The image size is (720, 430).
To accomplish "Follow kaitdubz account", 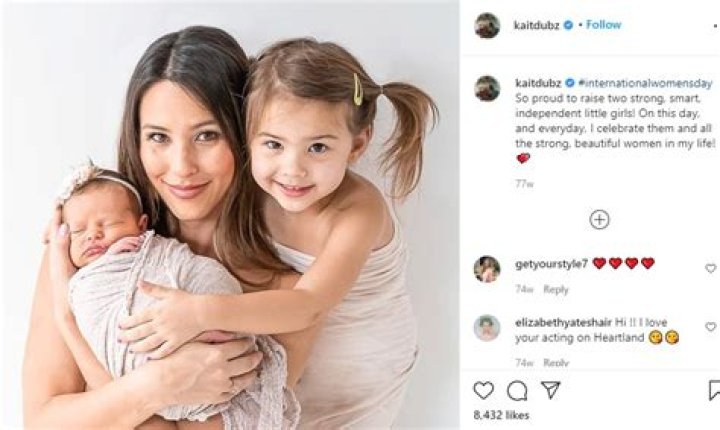I will point(603,25).
